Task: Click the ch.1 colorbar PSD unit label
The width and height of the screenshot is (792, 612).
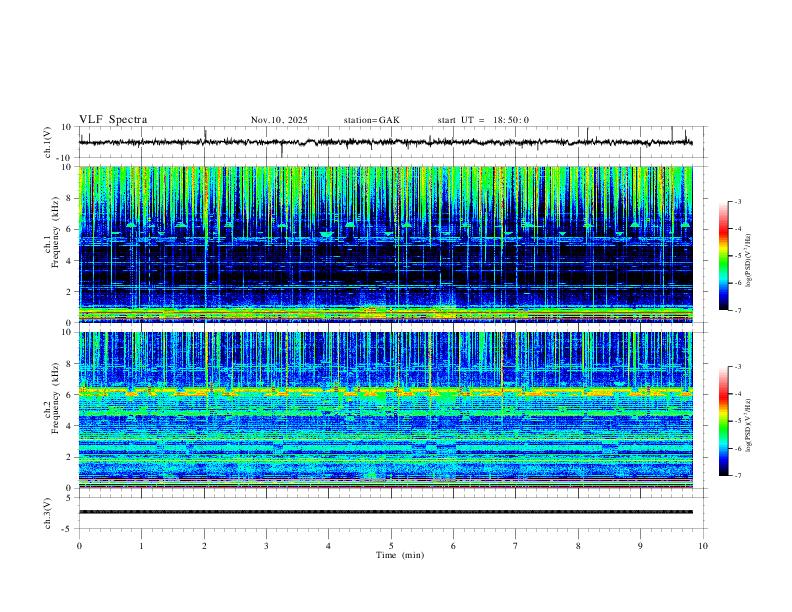Action: [x=749, y=261]
